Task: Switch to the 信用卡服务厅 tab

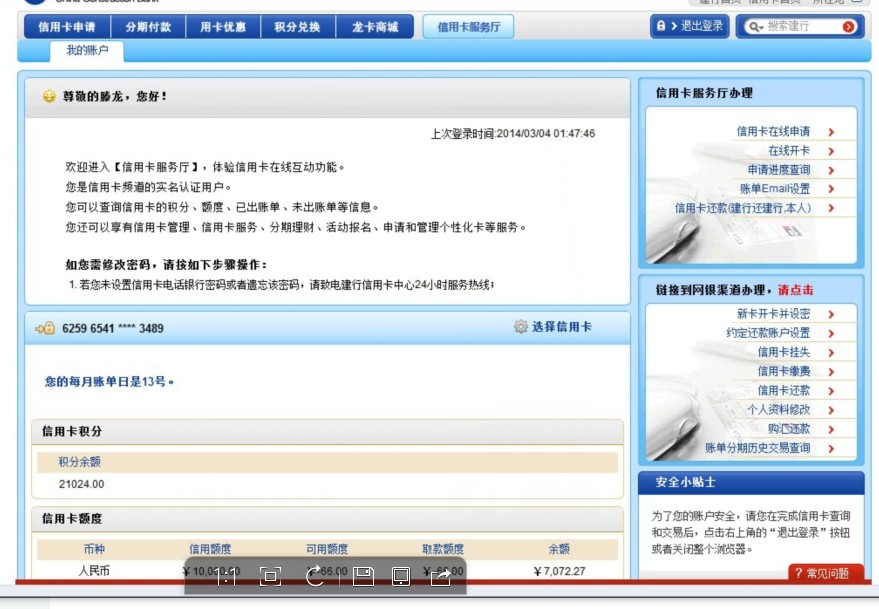Action: pyautogui.click(x=468, y=26)
